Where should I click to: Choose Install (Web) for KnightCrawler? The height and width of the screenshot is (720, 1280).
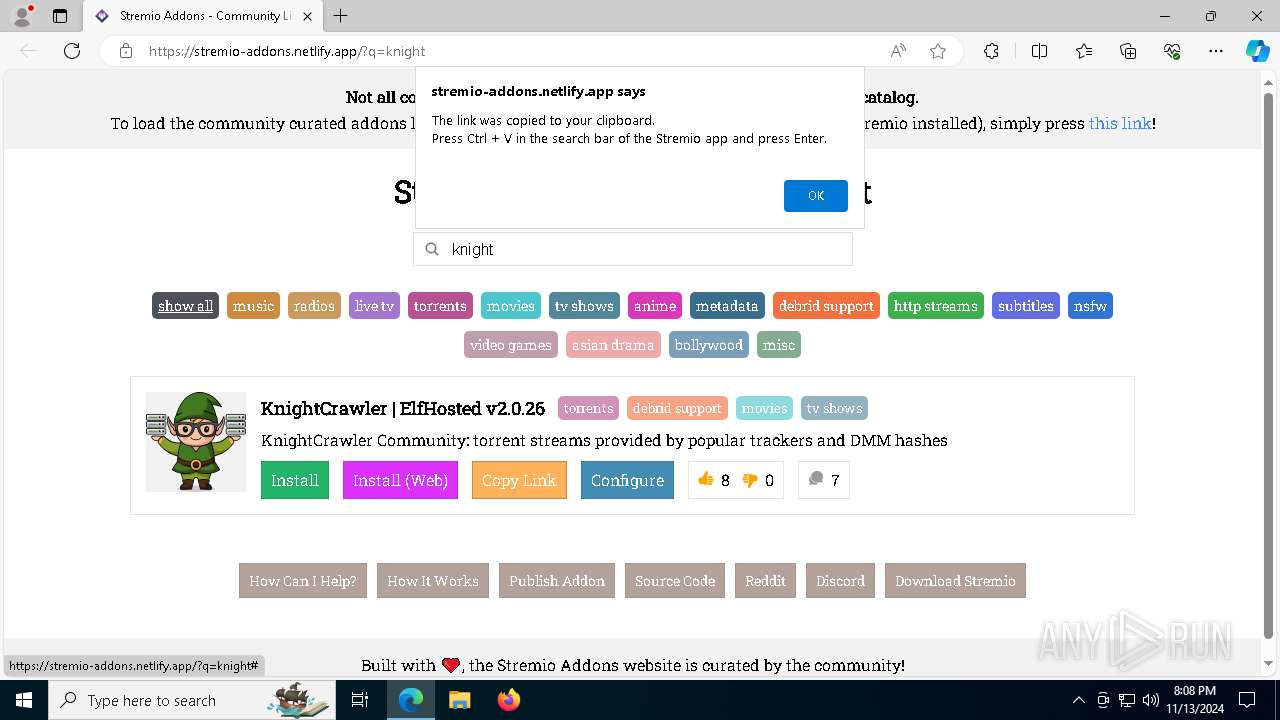tap(400, 480)
